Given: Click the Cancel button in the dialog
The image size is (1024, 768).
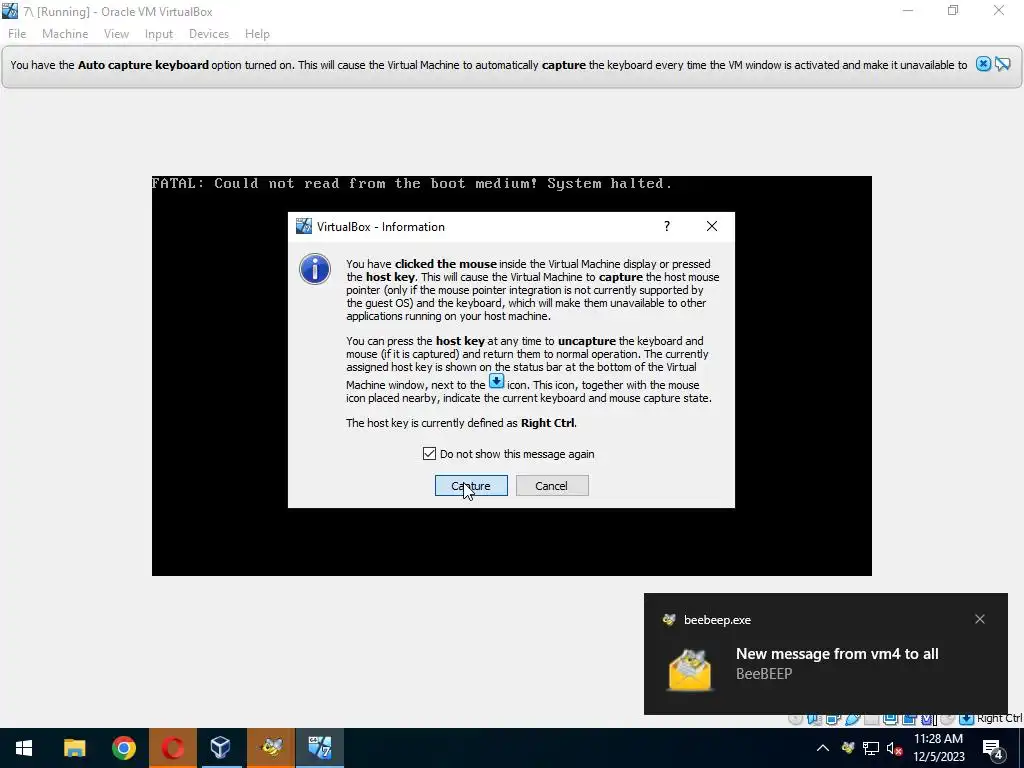Looking at the screenshot, I should point(552,486).
